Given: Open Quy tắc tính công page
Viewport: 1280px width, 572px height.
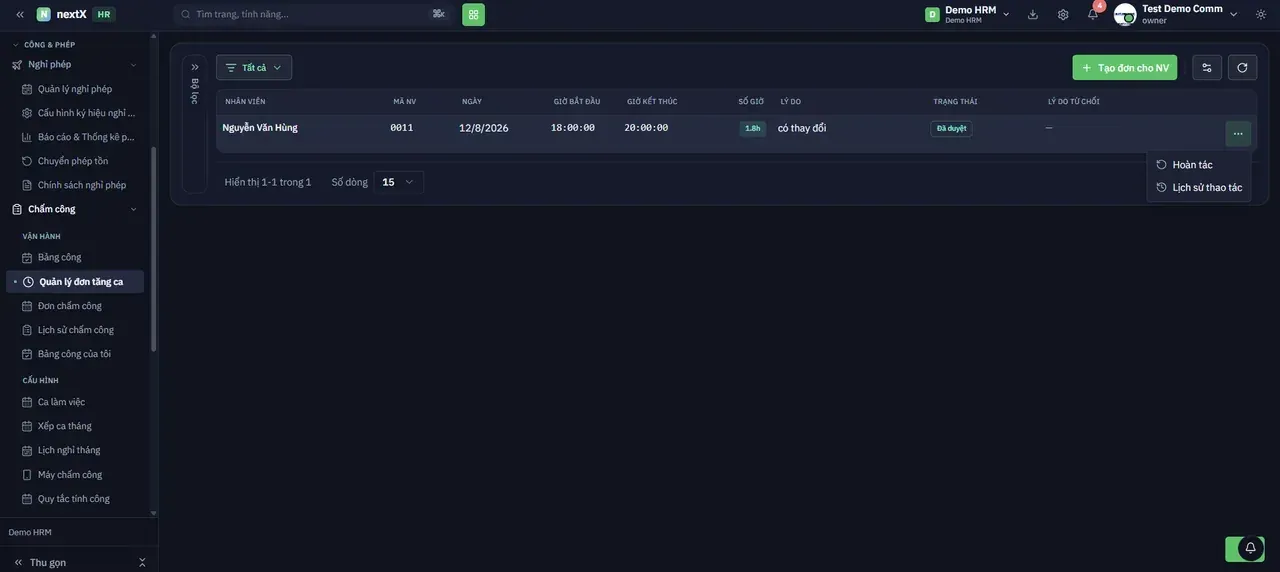Looking at the screenshot, I should click(75, 499).
